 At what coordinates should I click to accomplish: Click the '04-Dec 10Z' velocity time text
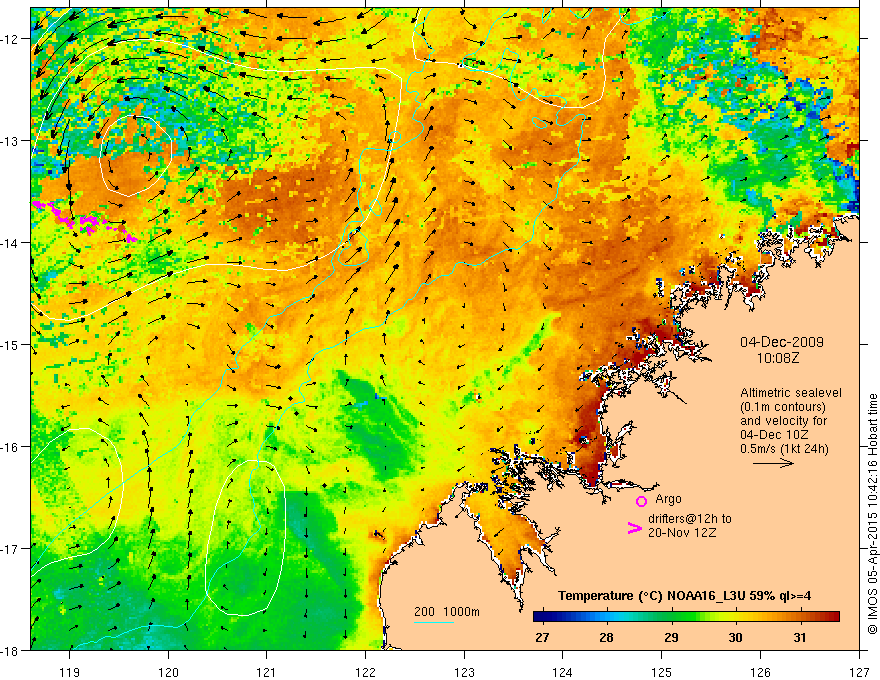774,435
